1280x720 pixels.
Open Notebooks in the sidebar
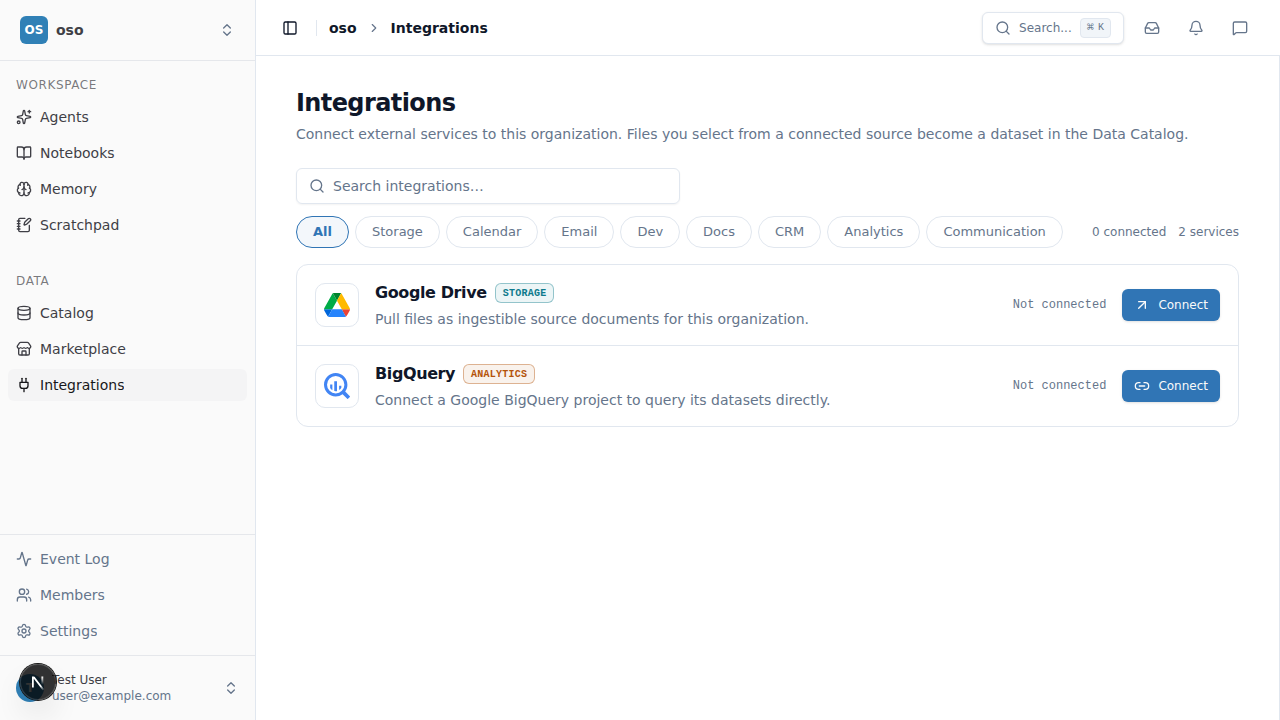127,153
